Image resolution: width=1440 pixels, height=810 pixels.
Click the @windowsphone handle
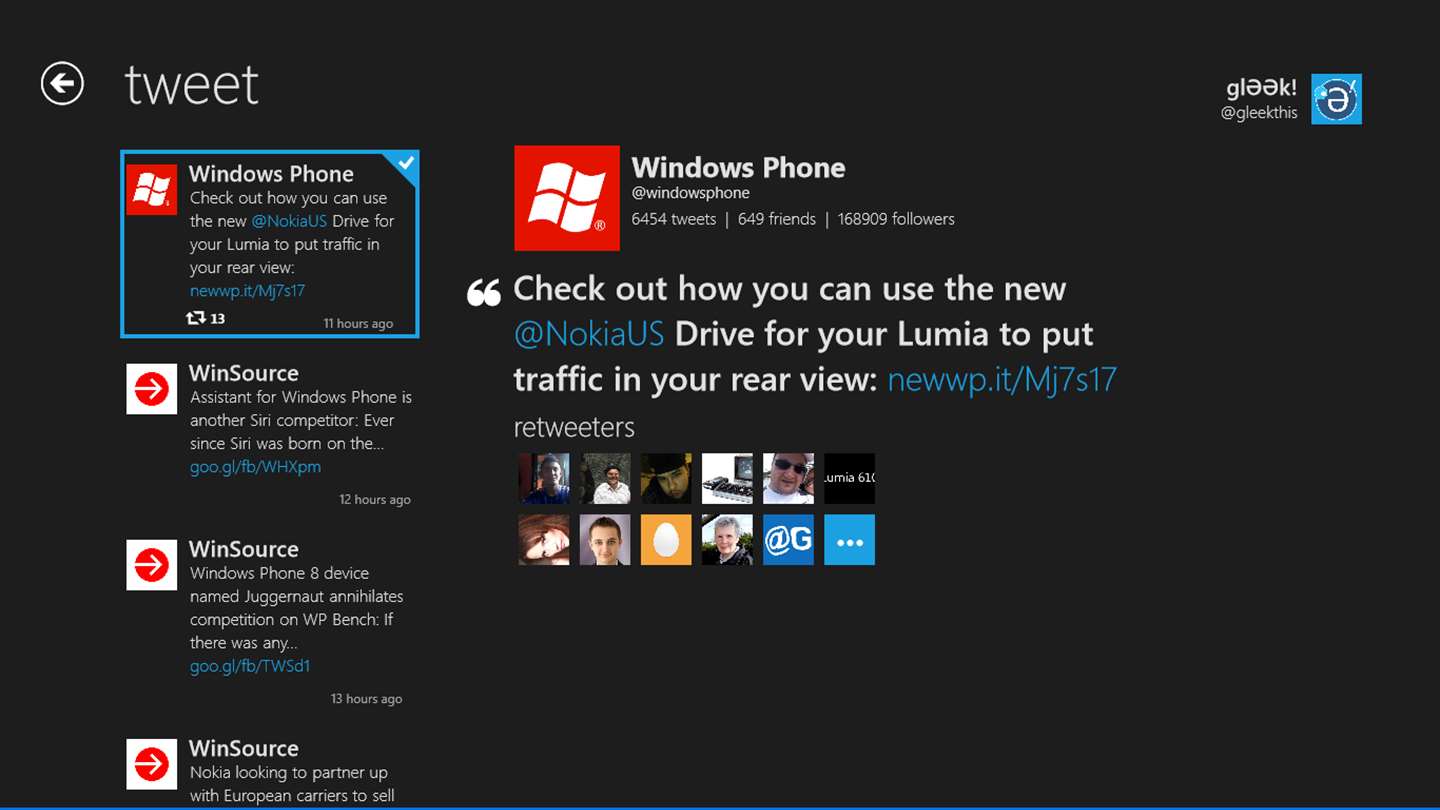690,193
